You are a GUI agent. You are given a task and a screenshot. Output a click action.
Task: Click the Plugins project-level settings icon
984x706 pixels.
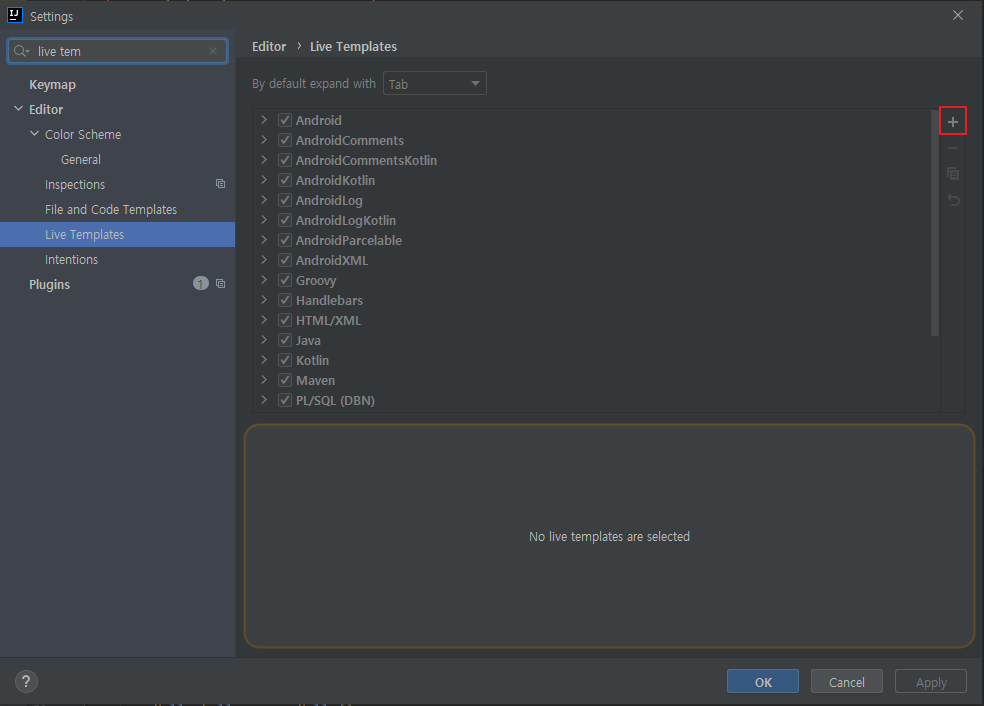(x=220, y=284)
